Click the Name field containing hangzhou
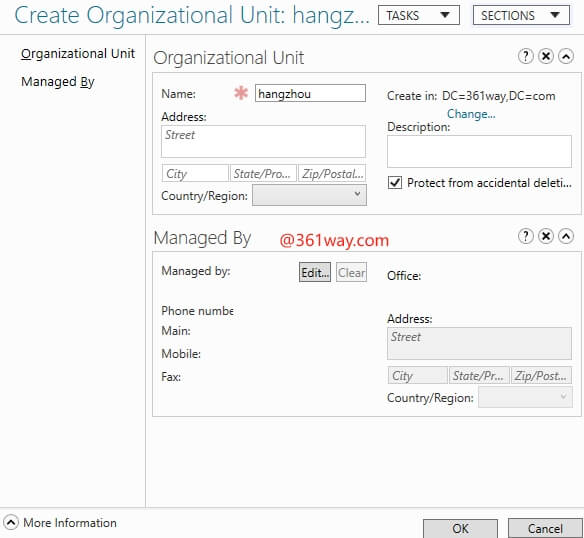This screenshot has width=584, height=538. (x=310, y=93)
